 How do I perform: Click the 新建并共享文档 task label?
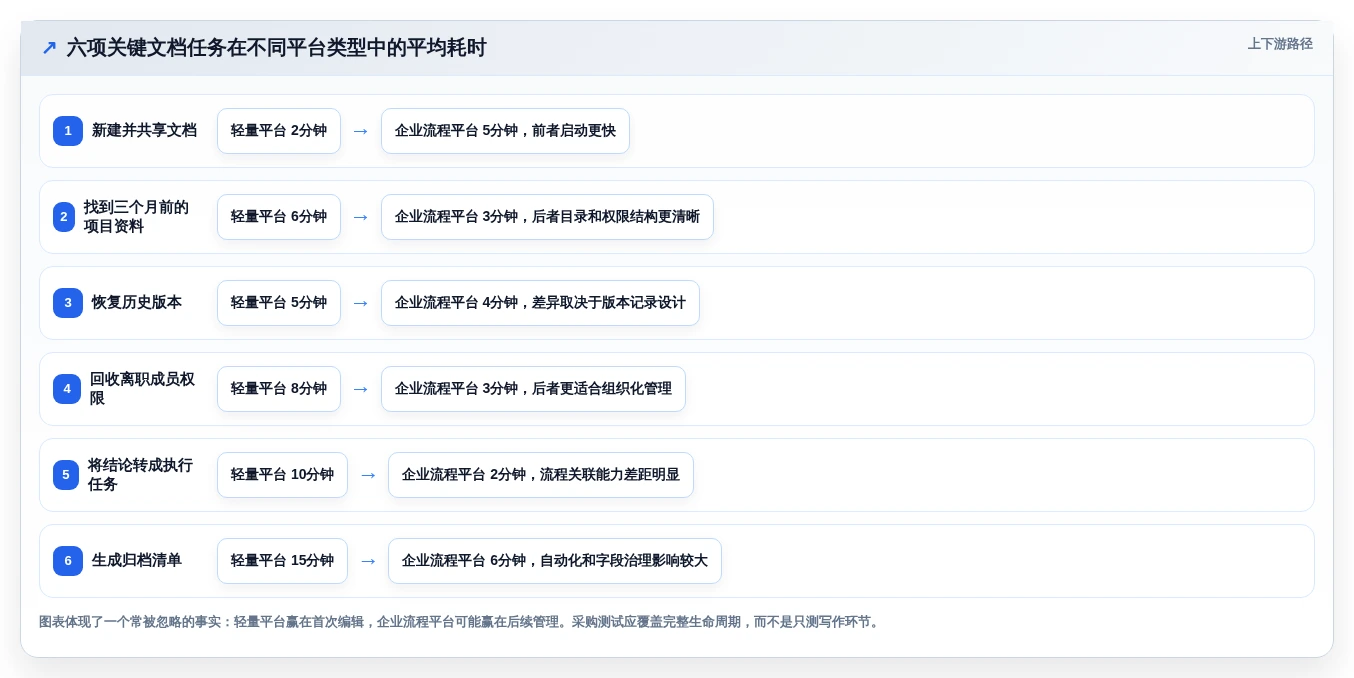coord(144,131)
